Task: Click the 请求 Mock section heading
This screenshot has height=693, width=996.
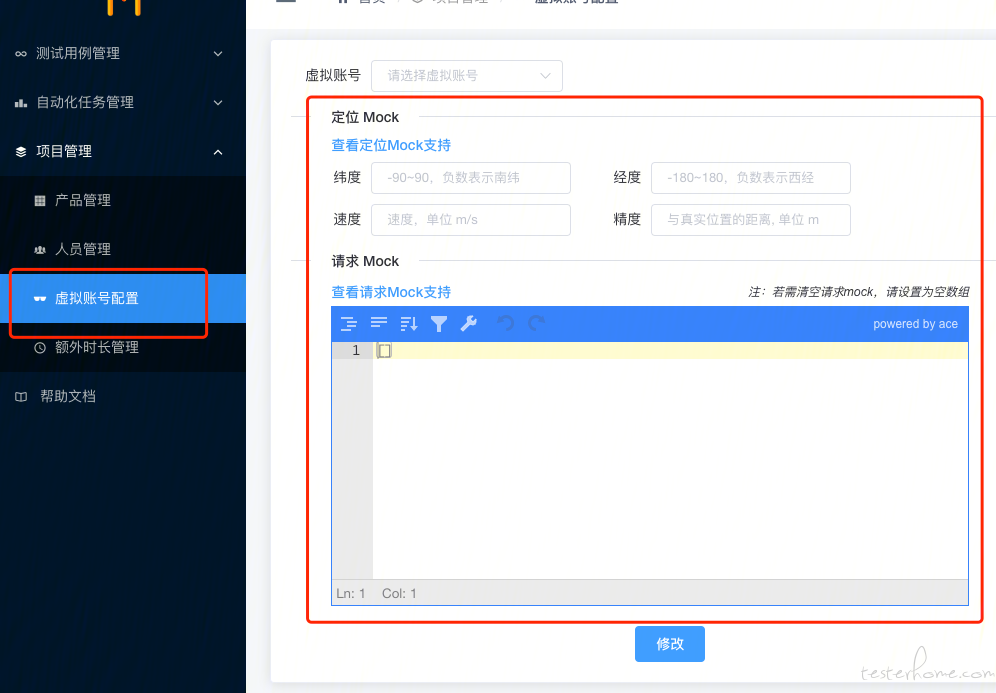Action: coord(365,262)
